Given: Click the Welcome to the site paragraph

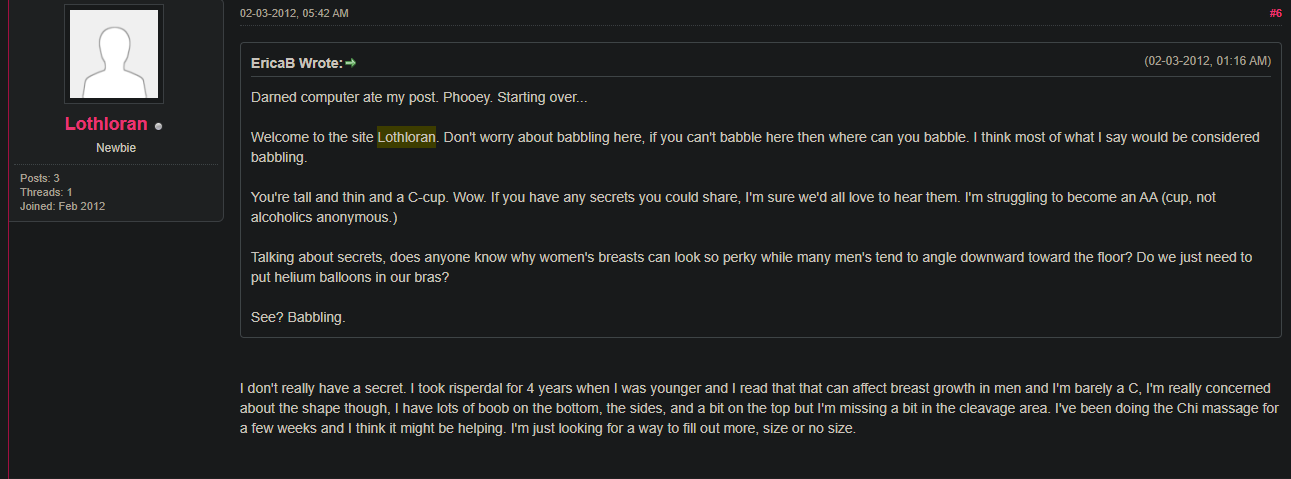Looking at the screenshot, I should (755, 147).
